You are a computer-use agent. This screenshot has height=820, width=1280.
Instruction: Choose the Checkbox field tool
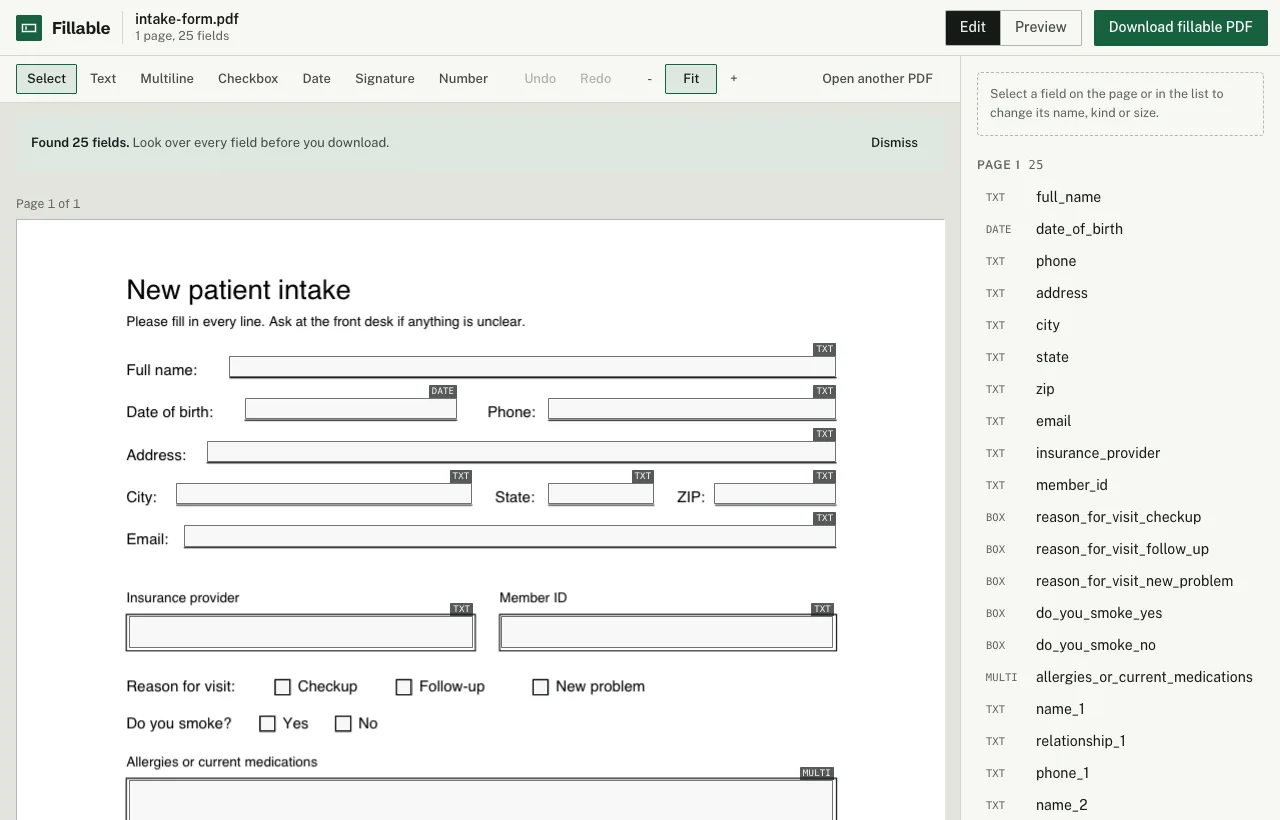tap(248, 79)
